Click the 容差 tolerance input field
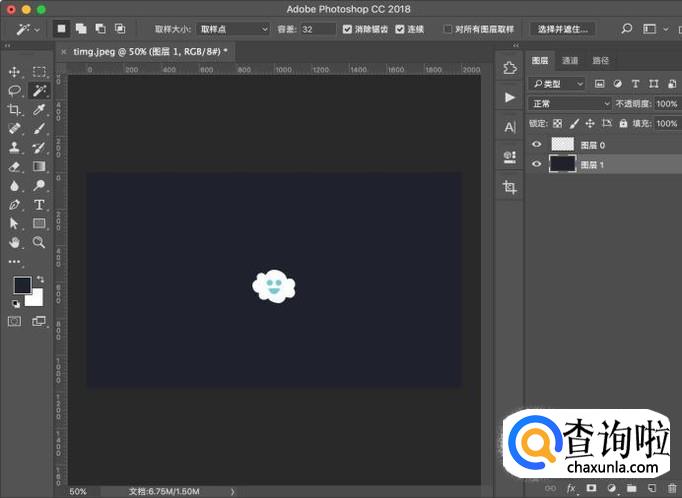The height and width of the screenshot is (498, 682). coord(318,29)
